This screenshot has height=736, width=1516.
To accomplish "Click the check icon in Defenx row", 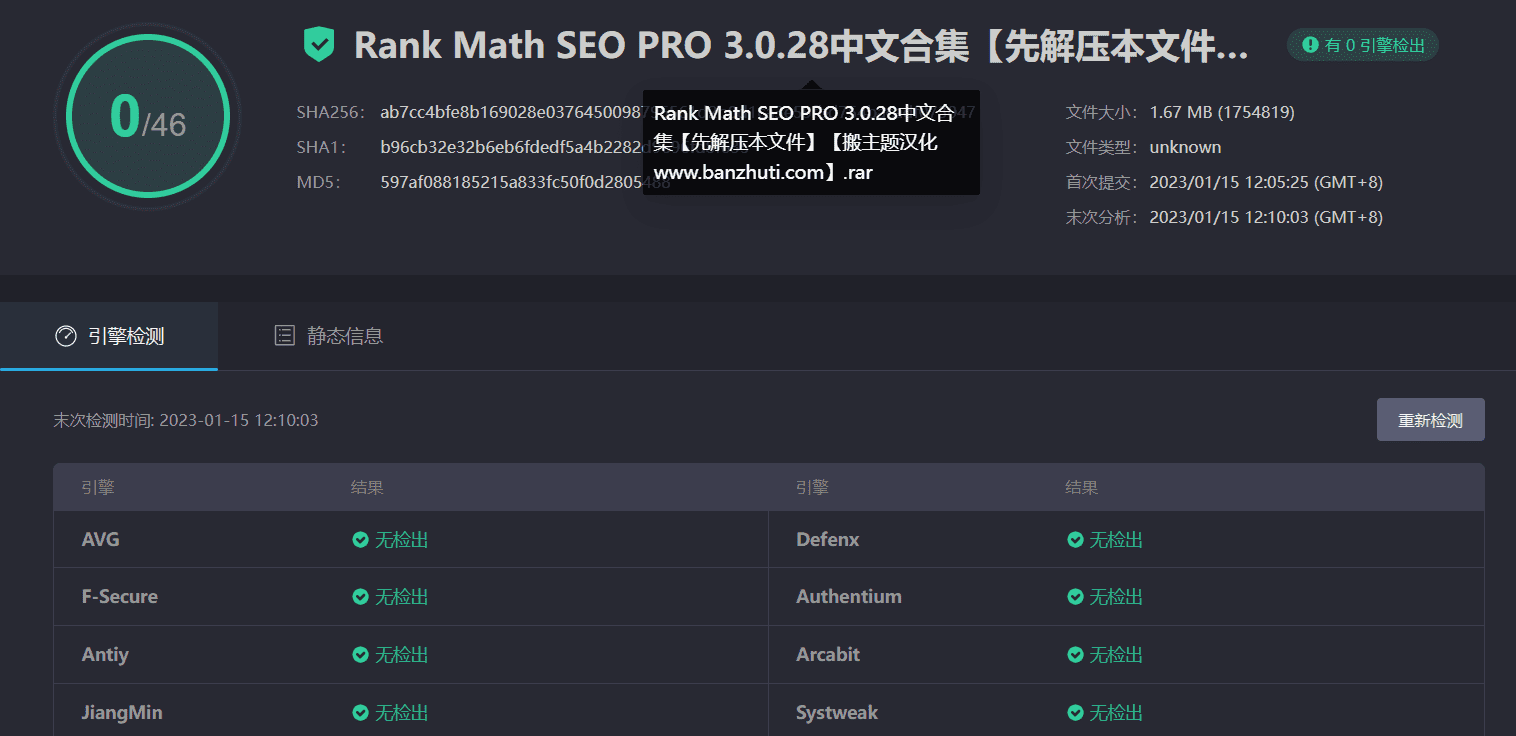I will pos(1076,540).
